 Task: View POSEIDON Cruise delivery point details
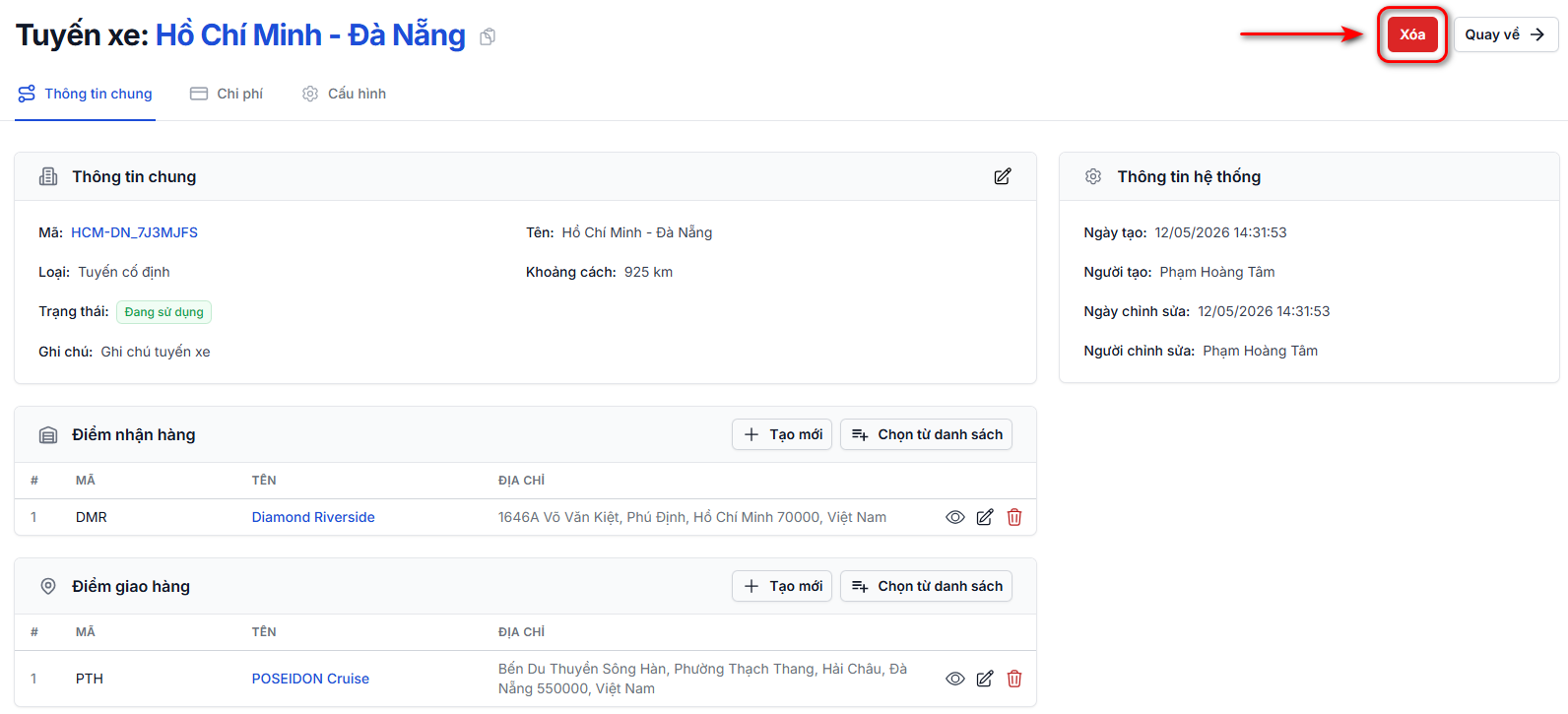[954, 679]
